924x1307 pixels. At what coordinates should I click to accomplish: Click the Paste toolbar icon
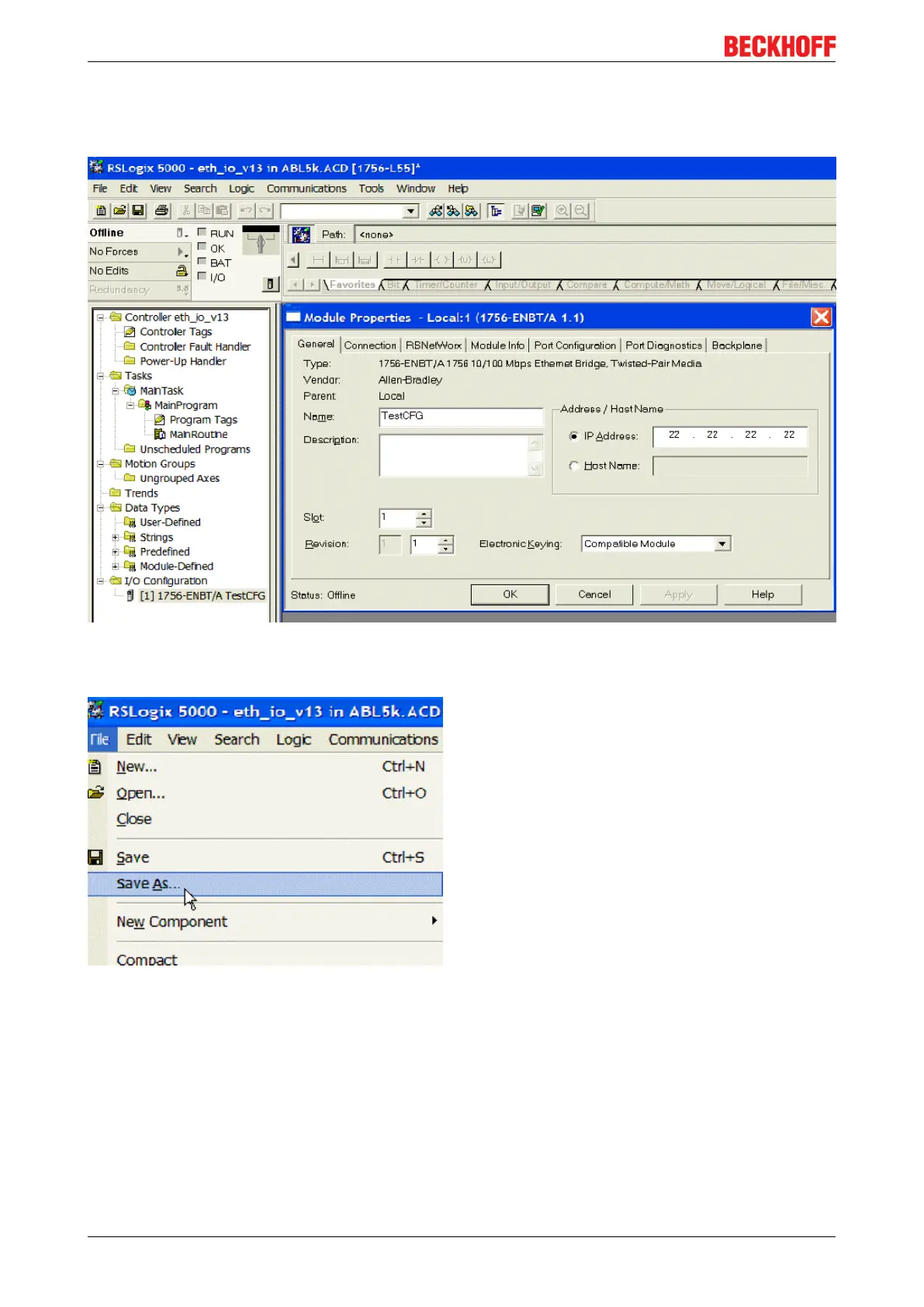point(222,210)
